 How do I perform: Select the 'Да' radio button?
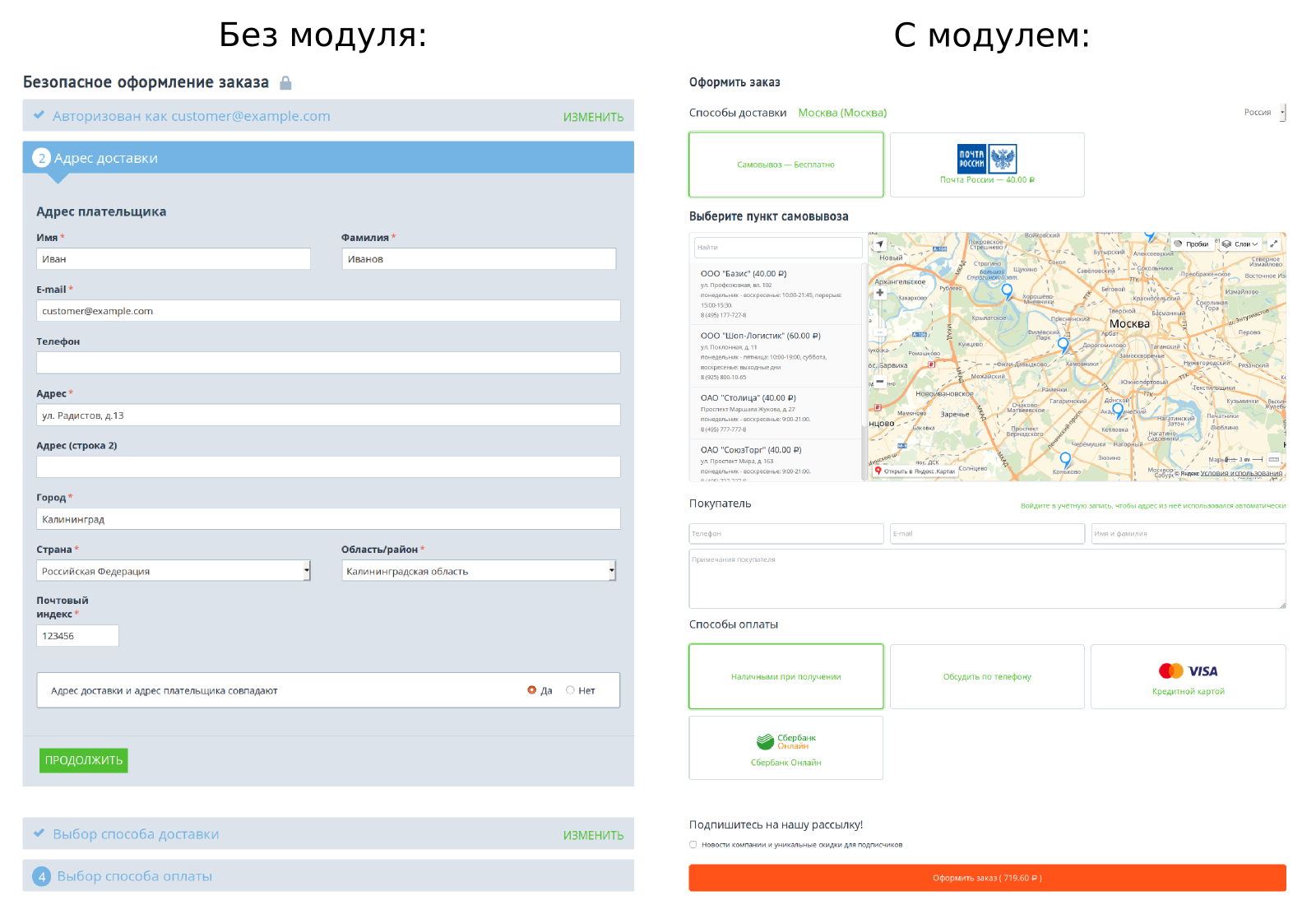point(532,690)
